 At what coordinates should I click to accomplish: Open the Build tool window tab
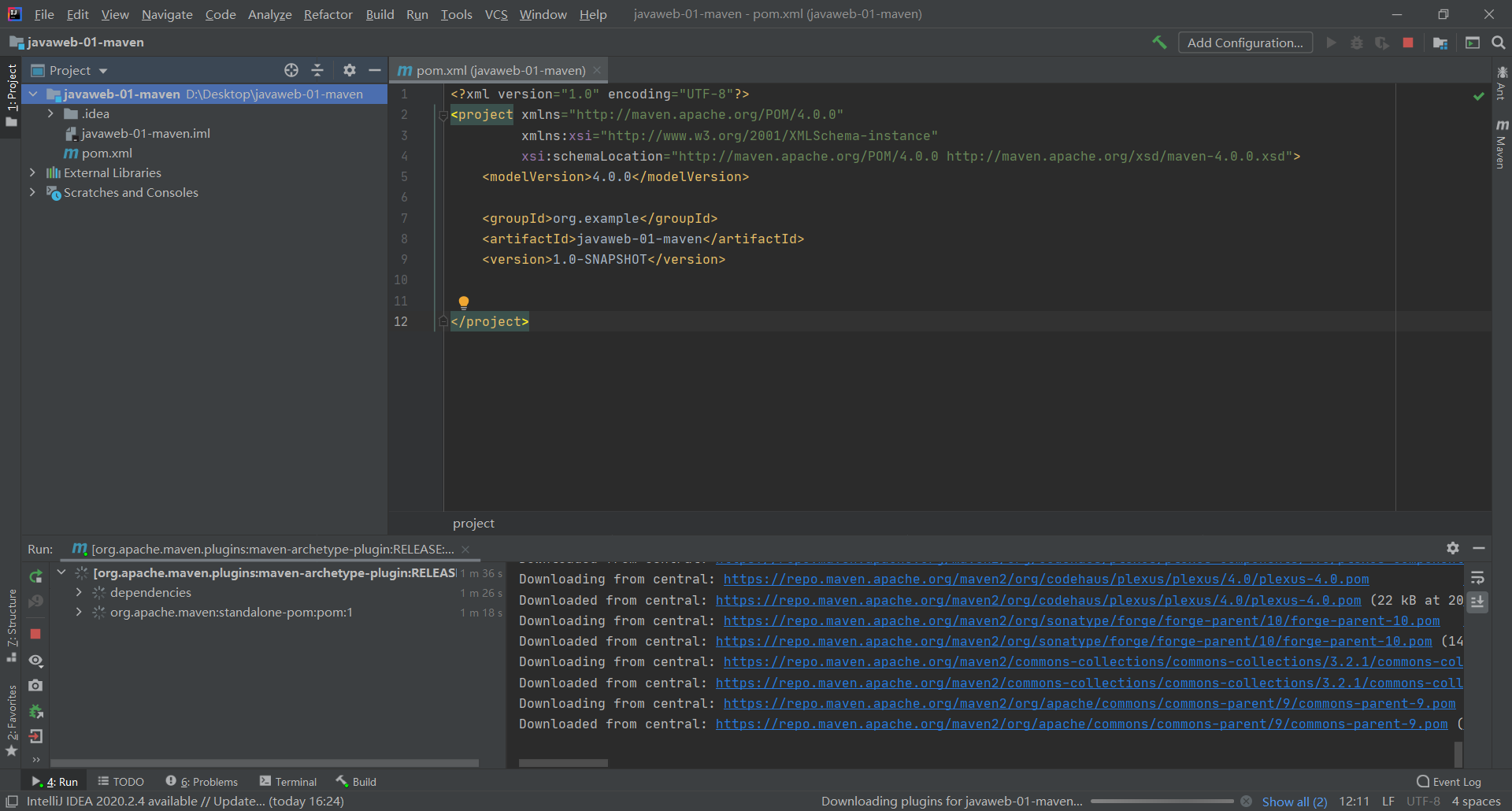(356, 781)
